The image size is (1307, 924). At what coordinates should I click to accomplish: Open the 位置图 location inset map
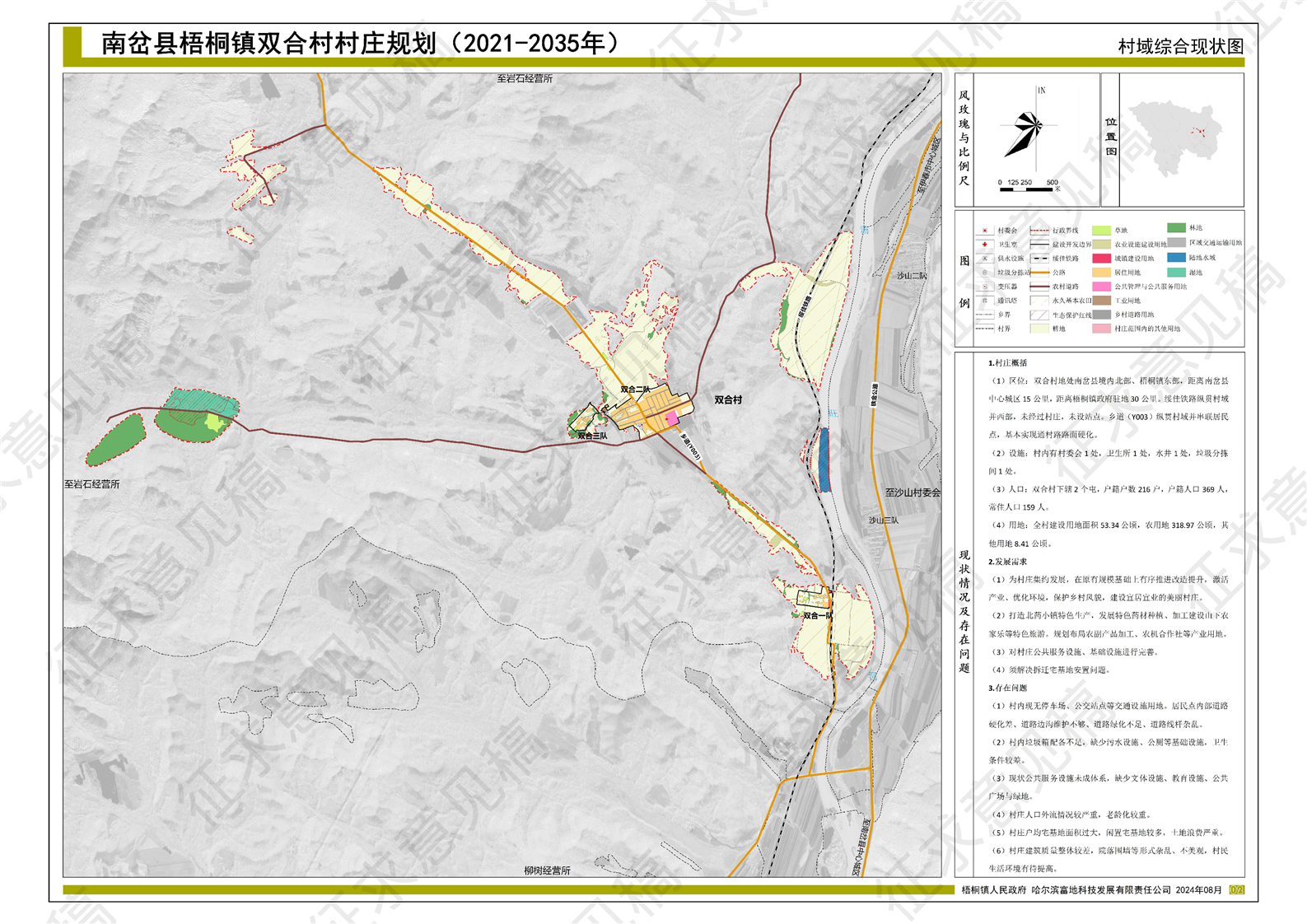coord(1177,140)
